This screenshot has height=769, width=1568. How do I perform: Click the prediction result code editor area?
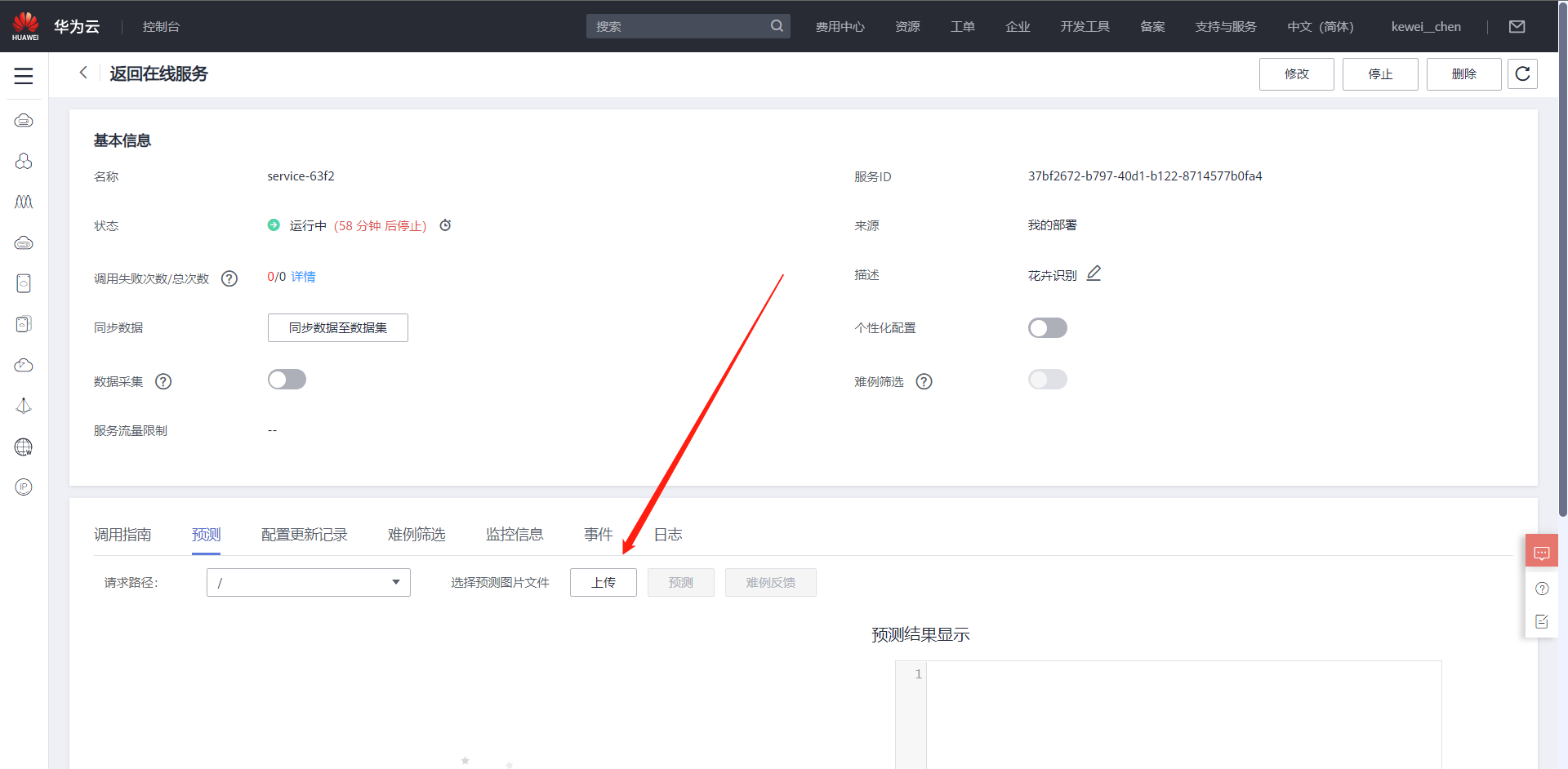[x=1169, y=714]
